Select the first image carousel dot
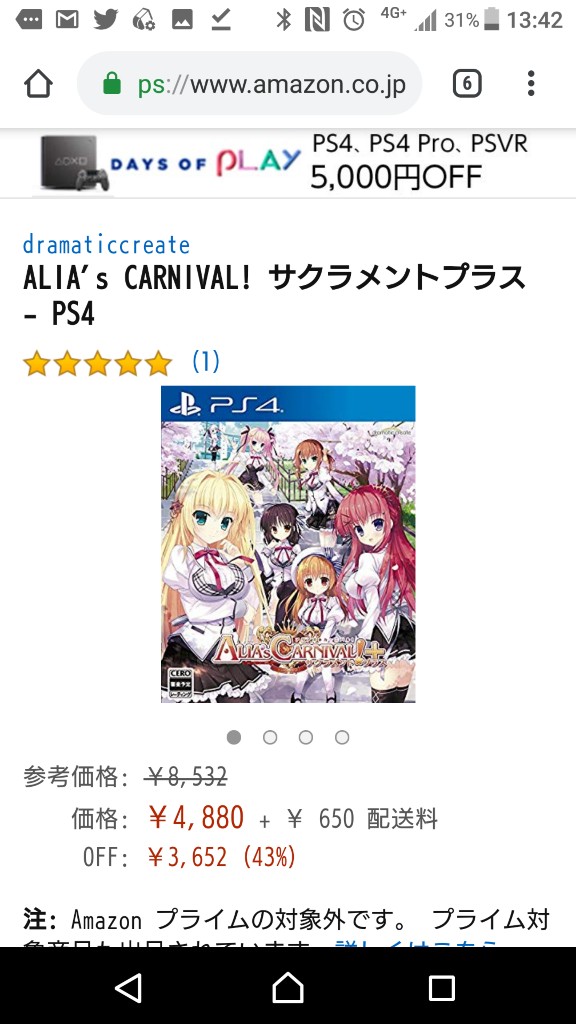This screenshot has height=1024, width=576. (234, 737)
